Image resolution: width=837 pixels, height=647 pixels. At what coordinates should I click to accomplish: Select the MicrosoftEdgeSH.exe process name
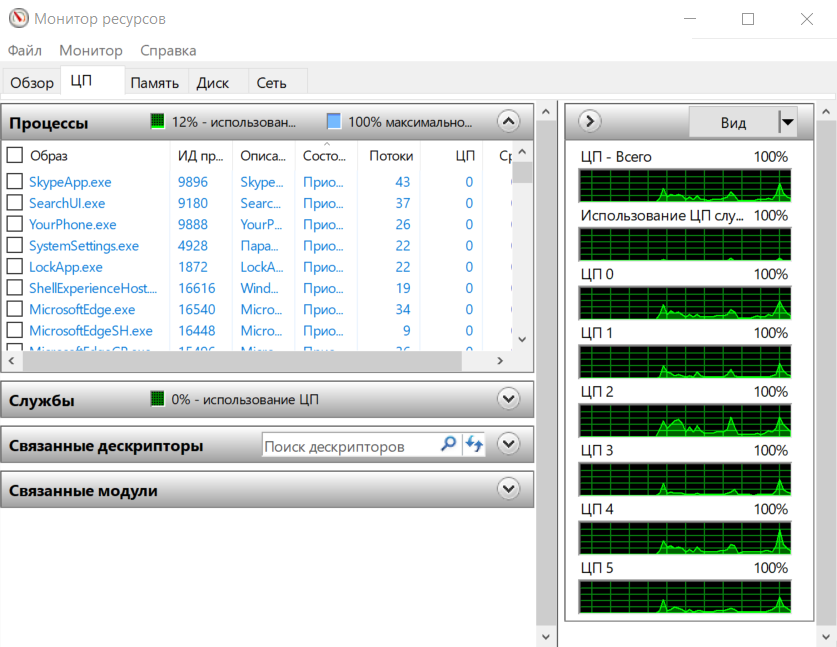point(91,331)
